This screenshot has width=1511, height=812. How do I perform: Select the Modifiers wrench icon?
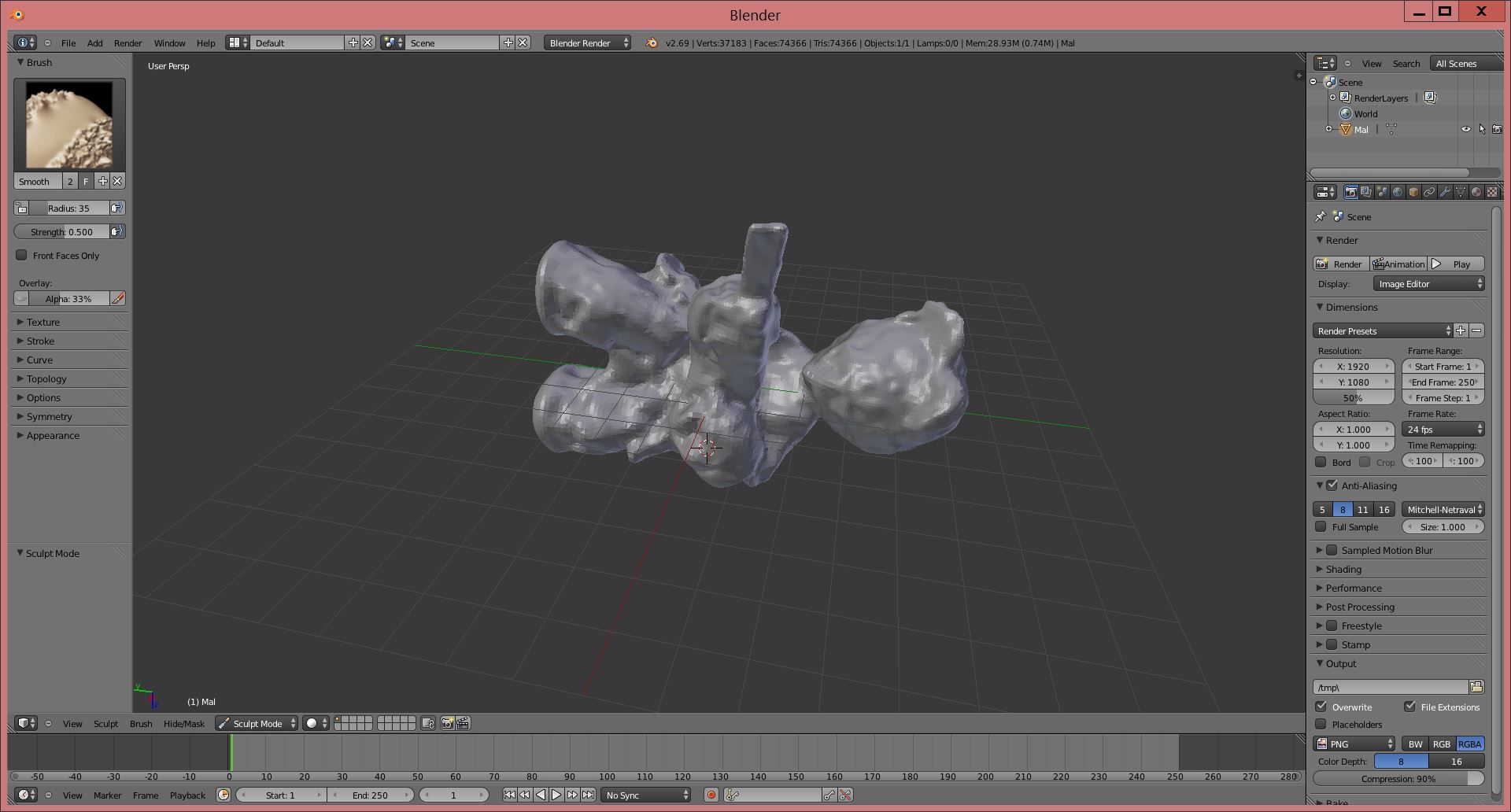point(1444,192)
